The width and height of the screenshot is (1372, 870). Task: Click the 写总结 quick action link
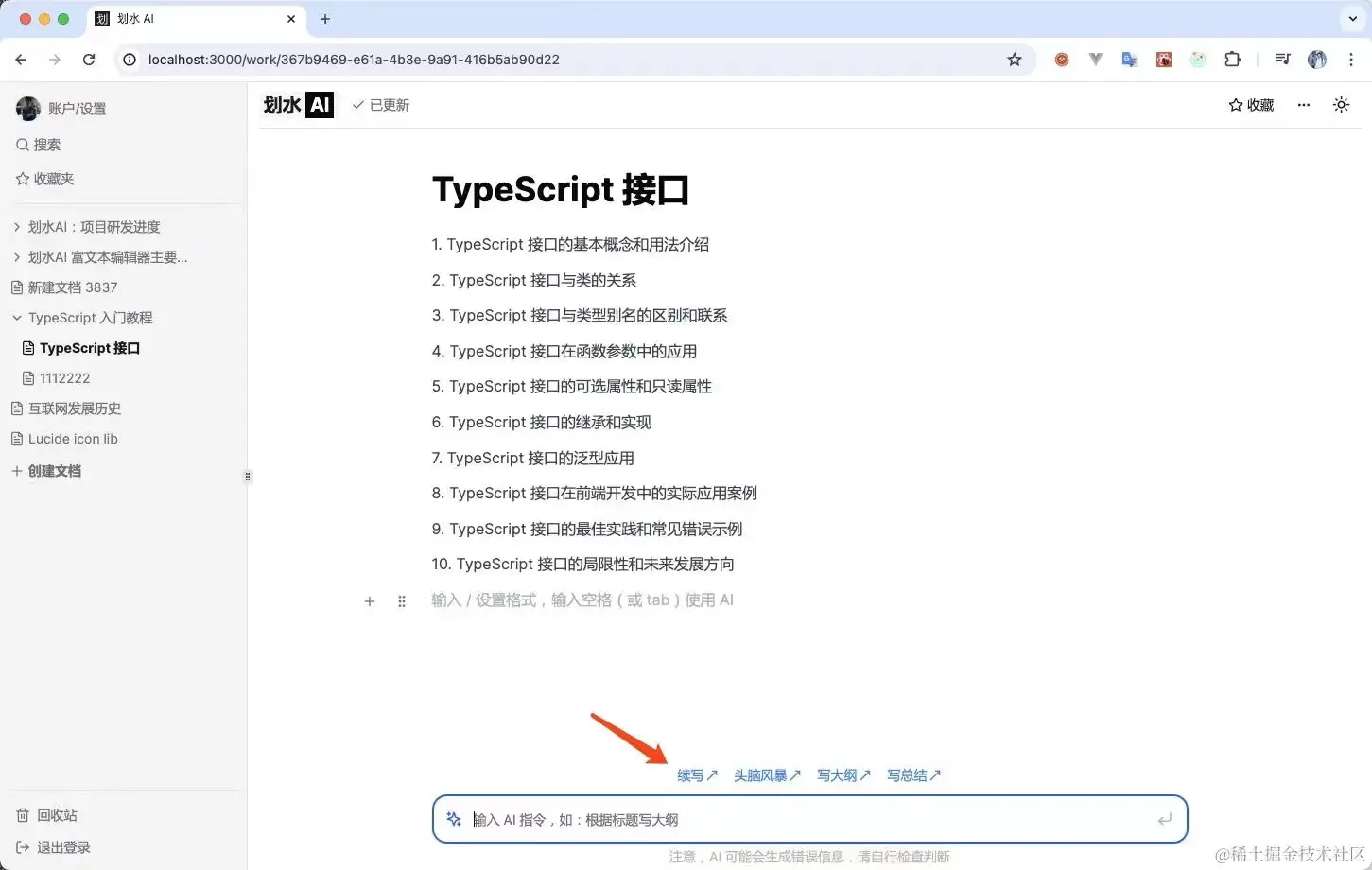coord(913,775)
